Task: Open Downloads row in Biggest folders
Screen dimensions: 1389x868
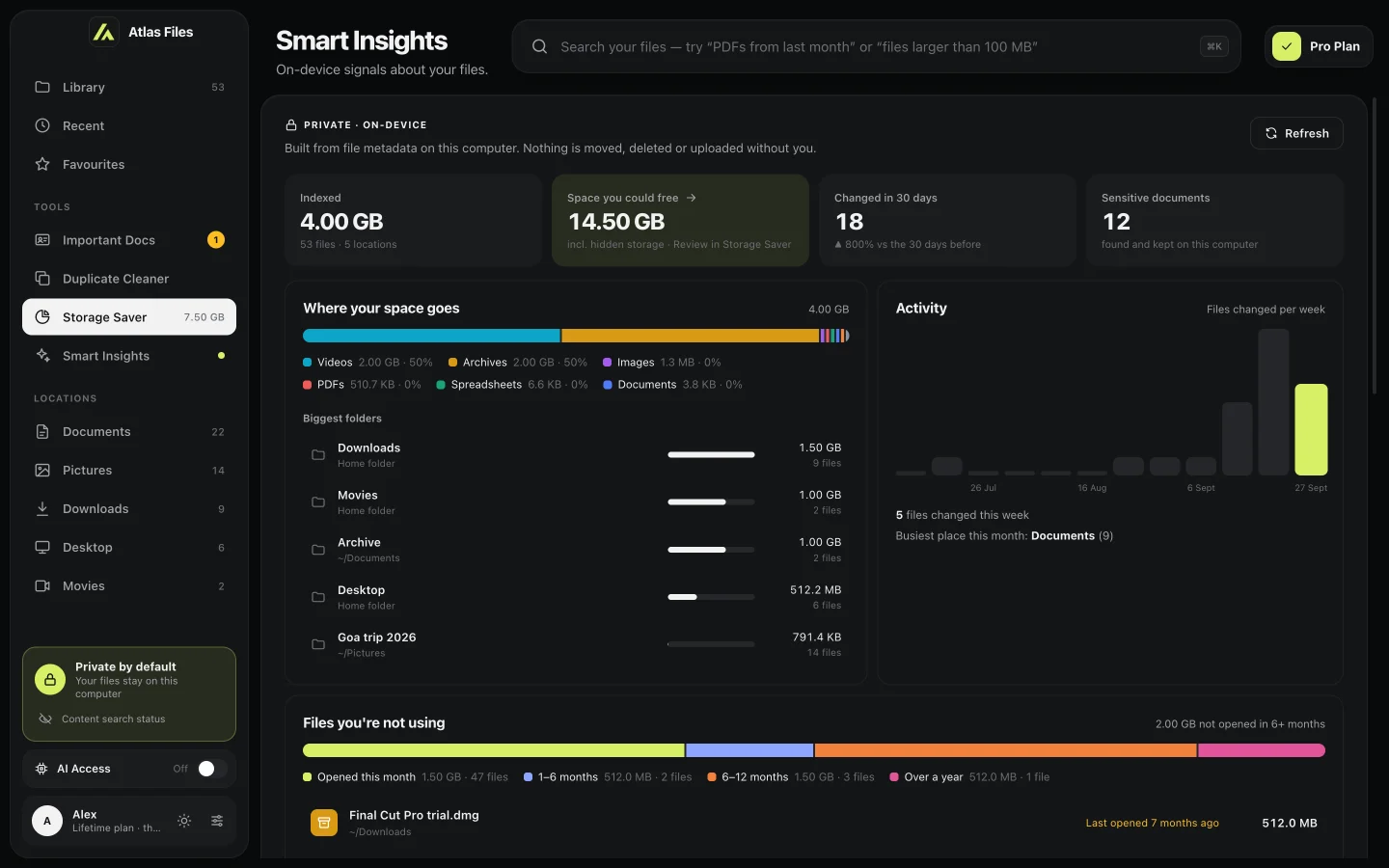Action: (x=576, y=454)
